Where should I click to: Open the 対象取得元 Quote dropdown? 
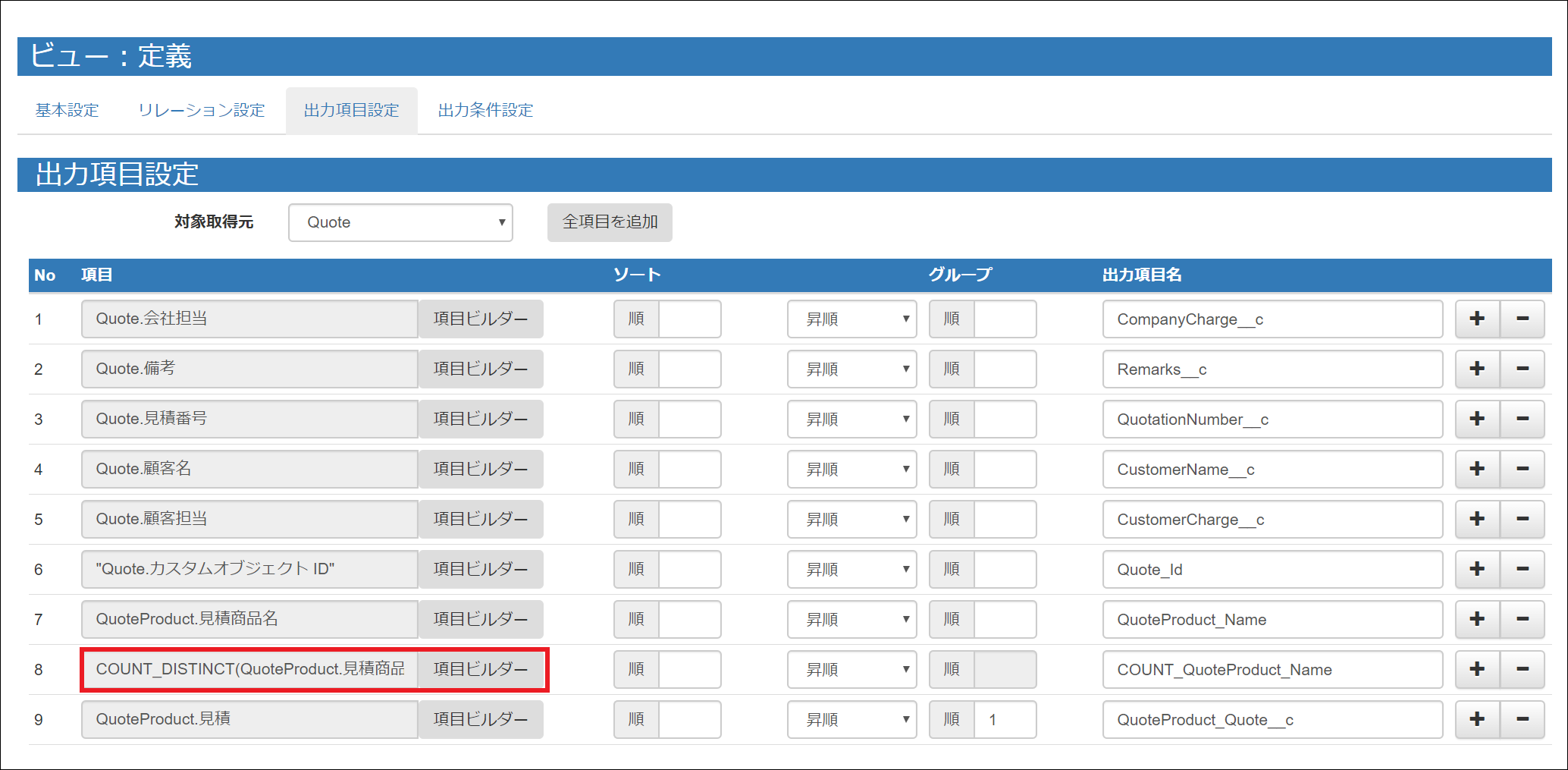pos(400,222)
